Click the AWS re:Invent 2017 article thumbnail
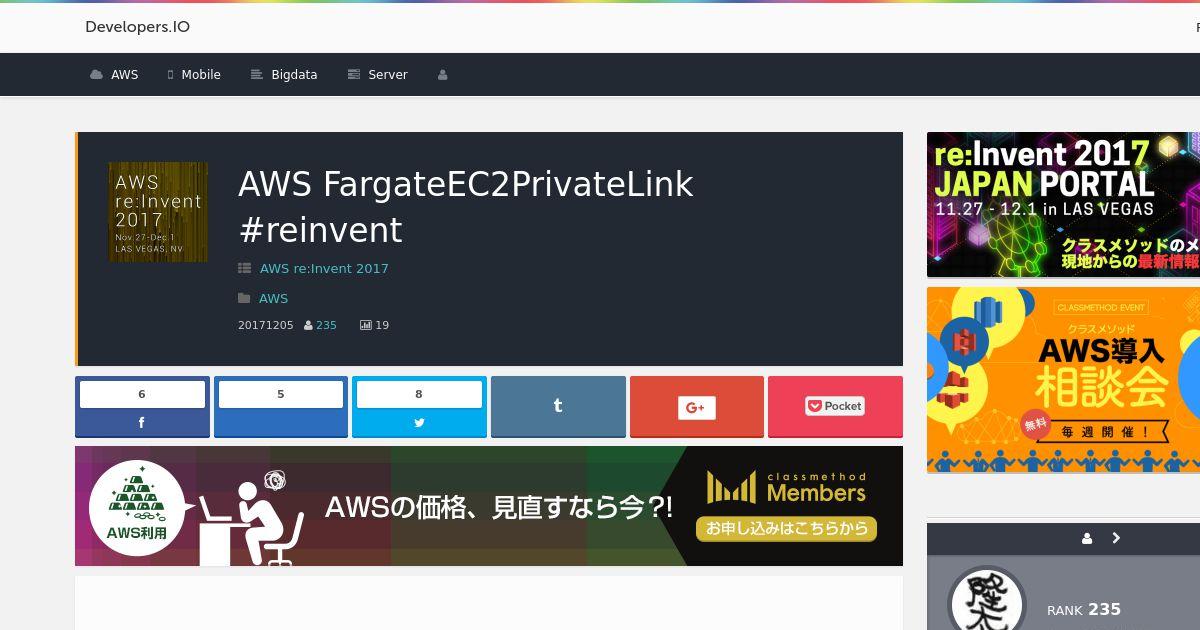The image size is (1200, 630). (x=158, y=212)
